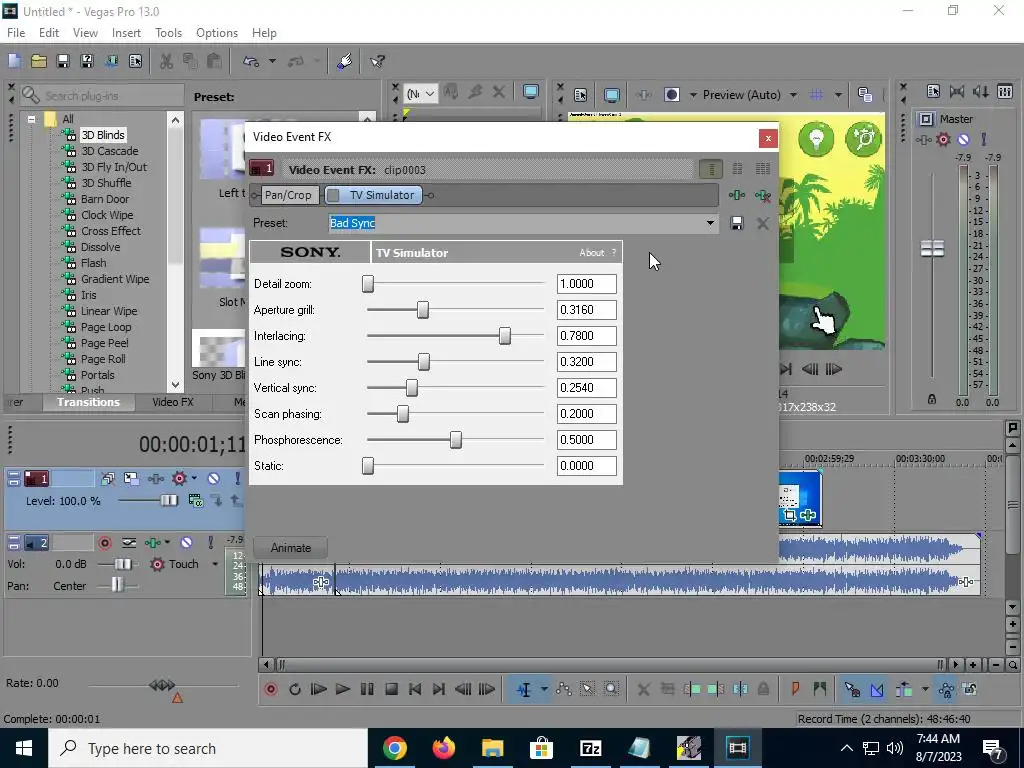Click the What's This help cursor icon
Image resolution: width=1024 pixels, height=768 pixels.
(x=377, y=61)
